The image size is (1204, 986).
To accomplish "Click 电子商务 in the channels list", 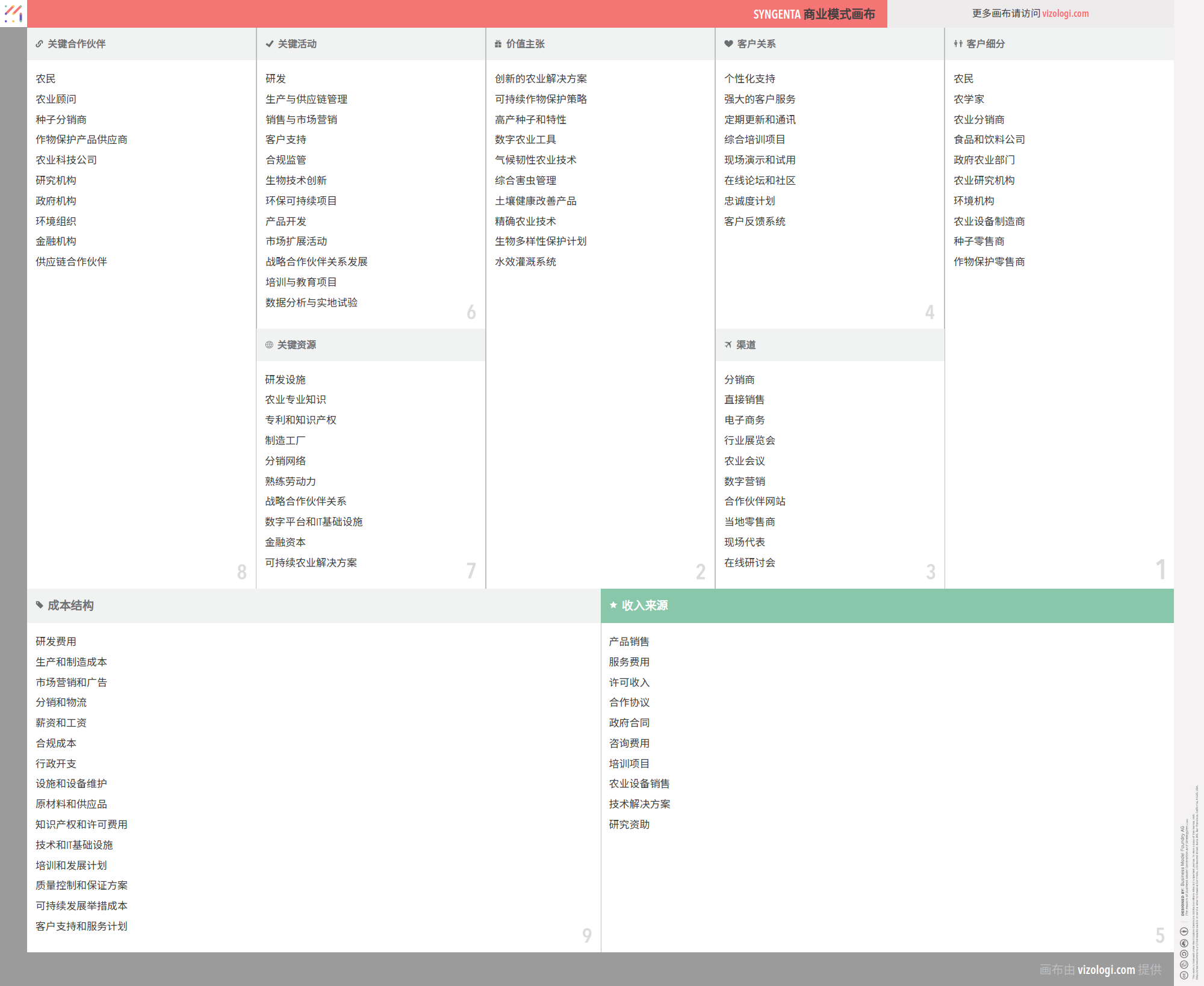I will click(x=744, y=420).
